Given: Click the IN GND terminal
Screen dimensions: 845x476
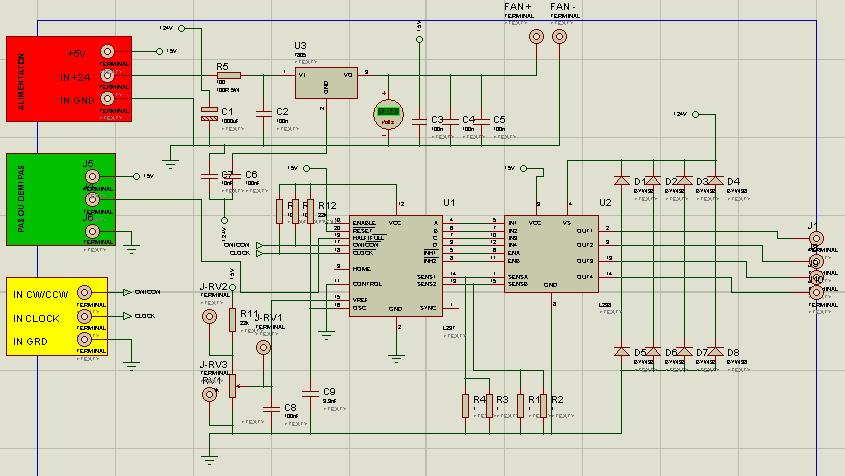Looking at the screenshot, I should tap(108, 99).
